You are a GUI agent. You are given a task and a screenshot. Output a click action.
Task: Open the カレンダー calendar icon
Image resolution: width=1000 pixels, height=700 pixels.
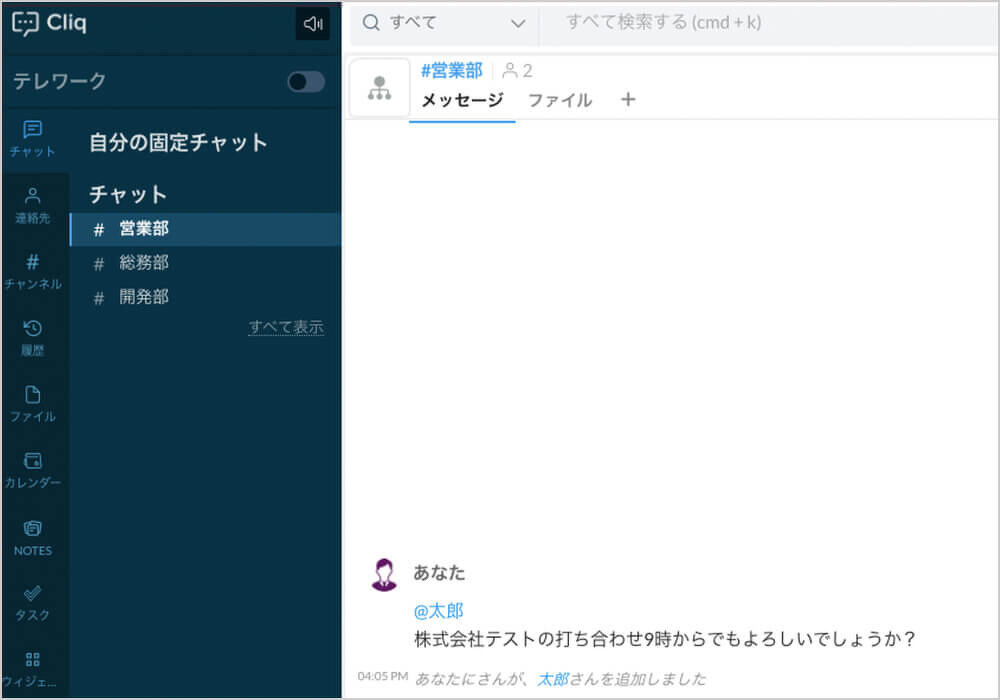[33, 470]
